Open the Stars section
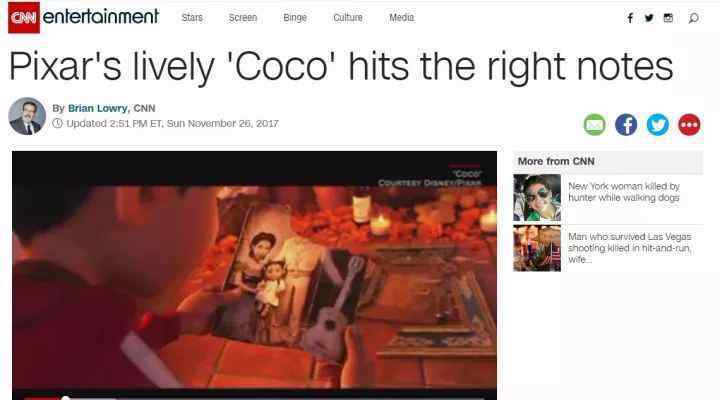This screenshot has width=720, height=400. [x=192, y=17]
